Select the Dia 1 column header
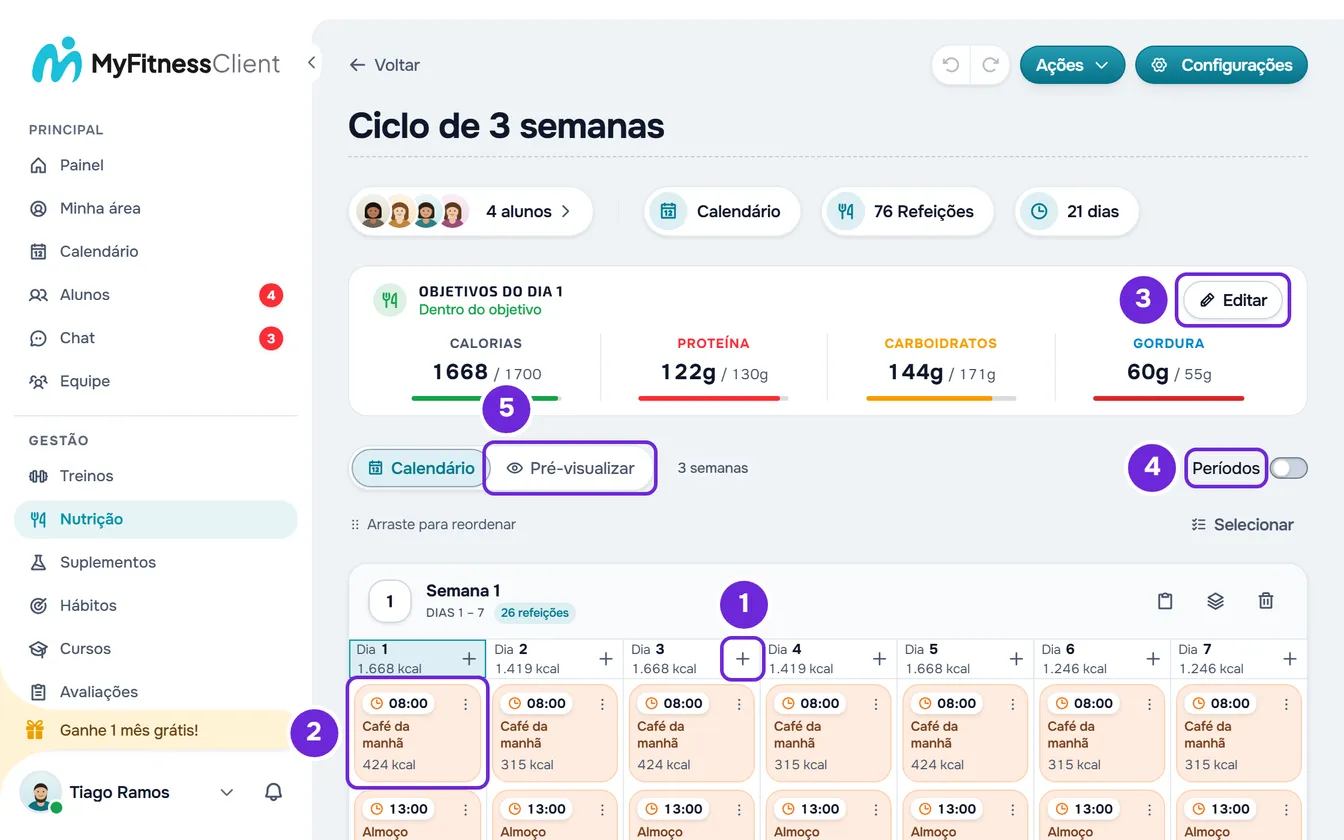Screen dimensions: 1344x840 (x=417, y=659)
